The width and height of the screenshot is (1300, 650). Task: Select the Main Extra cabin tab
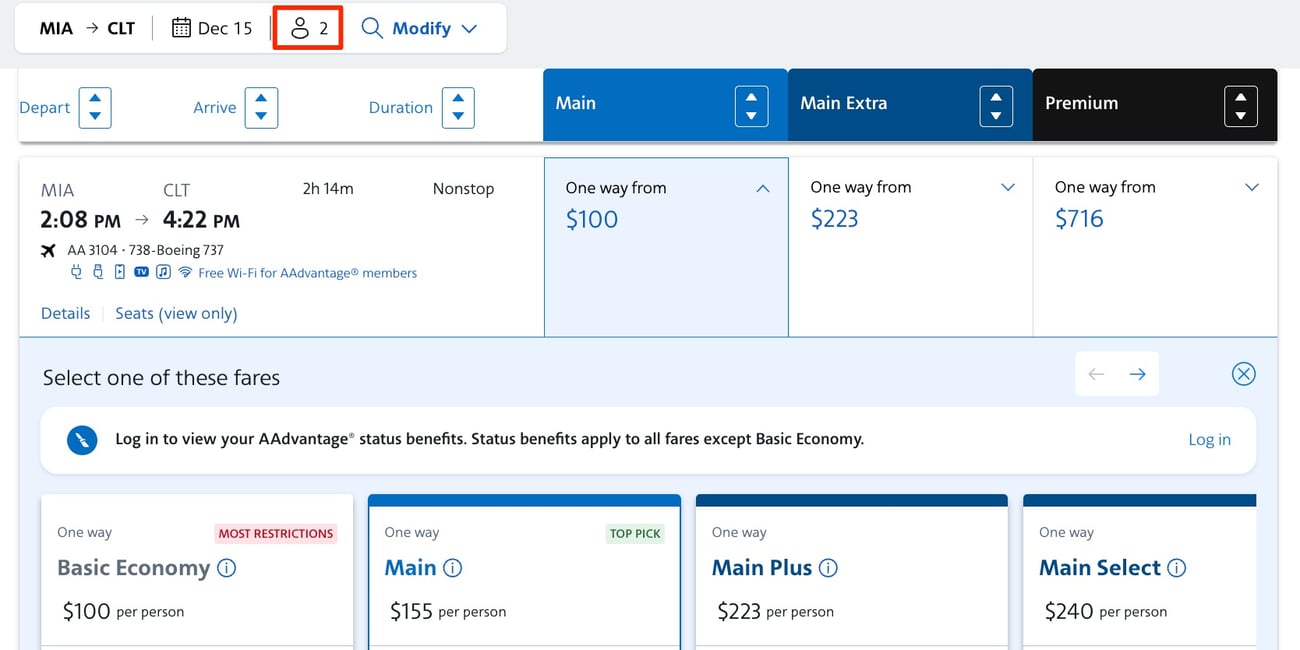pos(910,105)
